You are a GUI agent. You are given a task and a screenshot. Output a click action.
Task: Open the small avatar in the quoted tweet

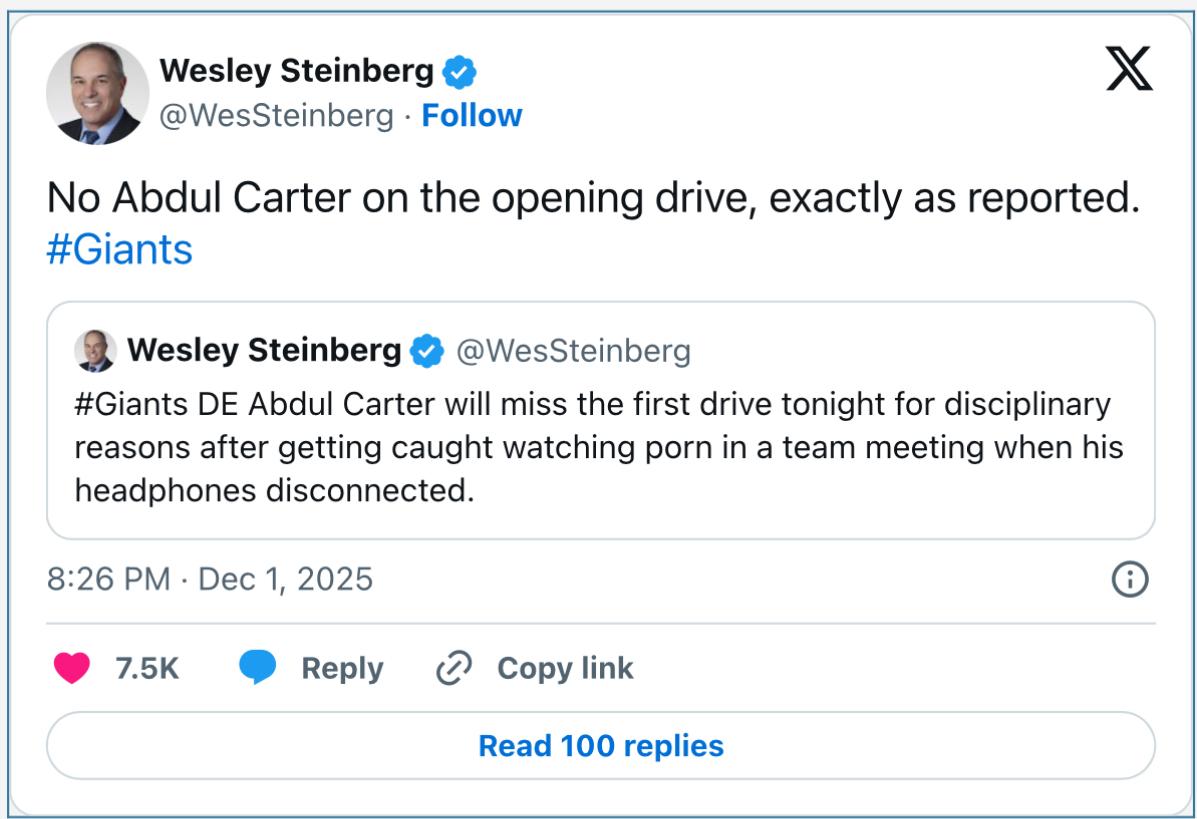95,350
